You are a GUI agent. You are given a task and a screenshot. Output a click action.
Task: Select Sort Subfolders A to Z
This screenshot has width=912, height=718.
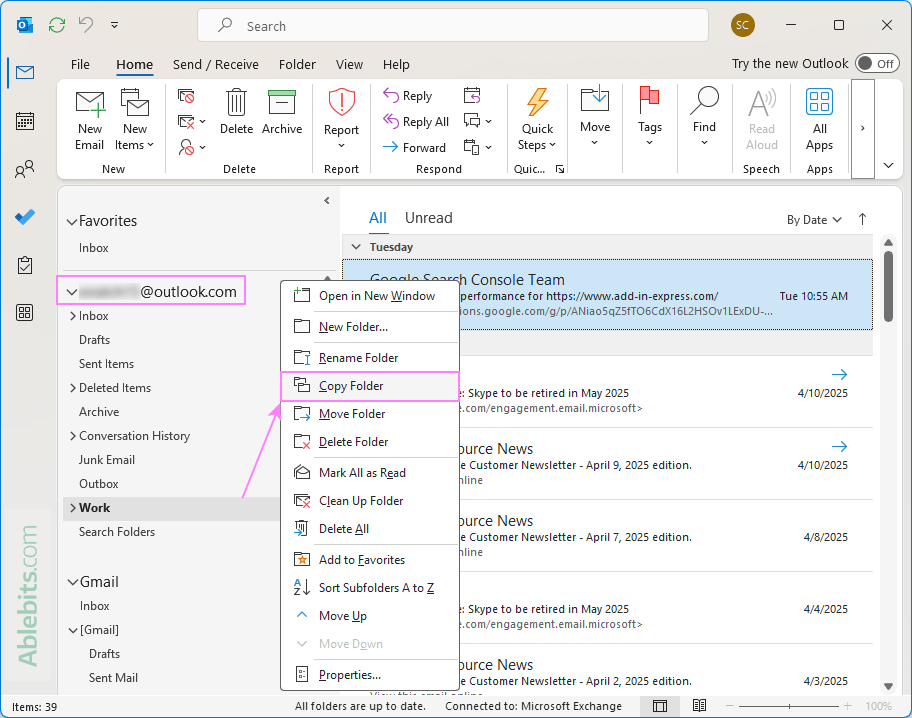point(370,588)
